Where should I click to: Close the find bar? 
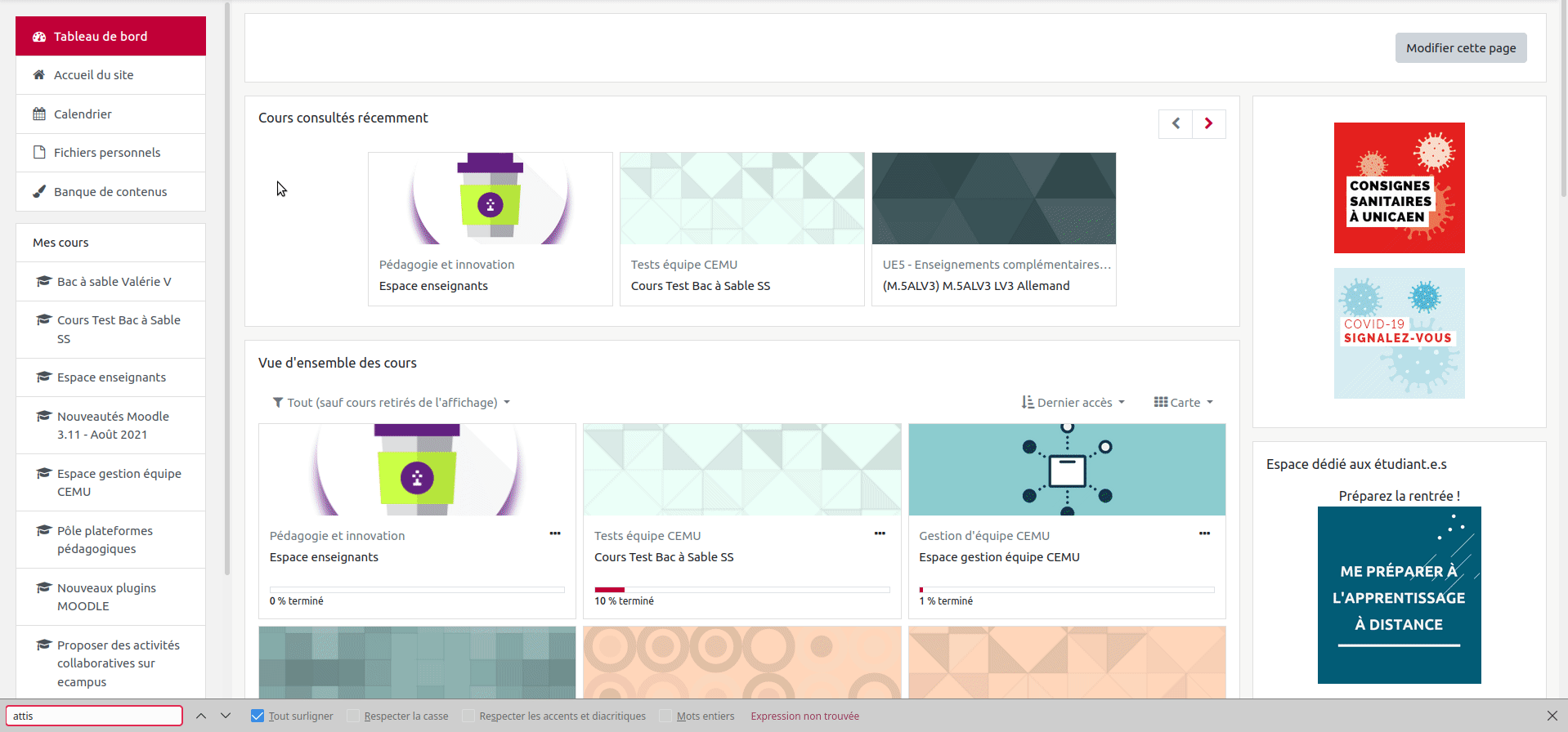1552,716
